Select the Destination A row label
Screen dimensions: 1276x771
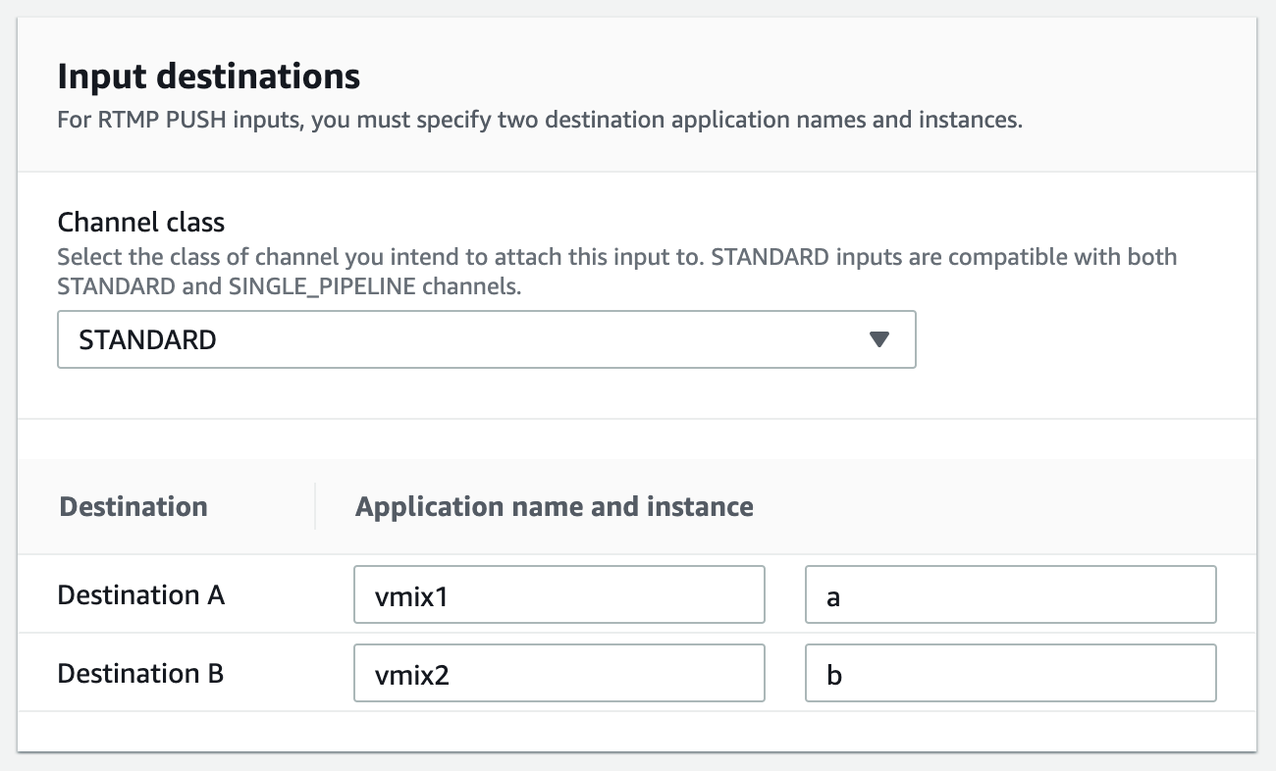coord(141,595)
